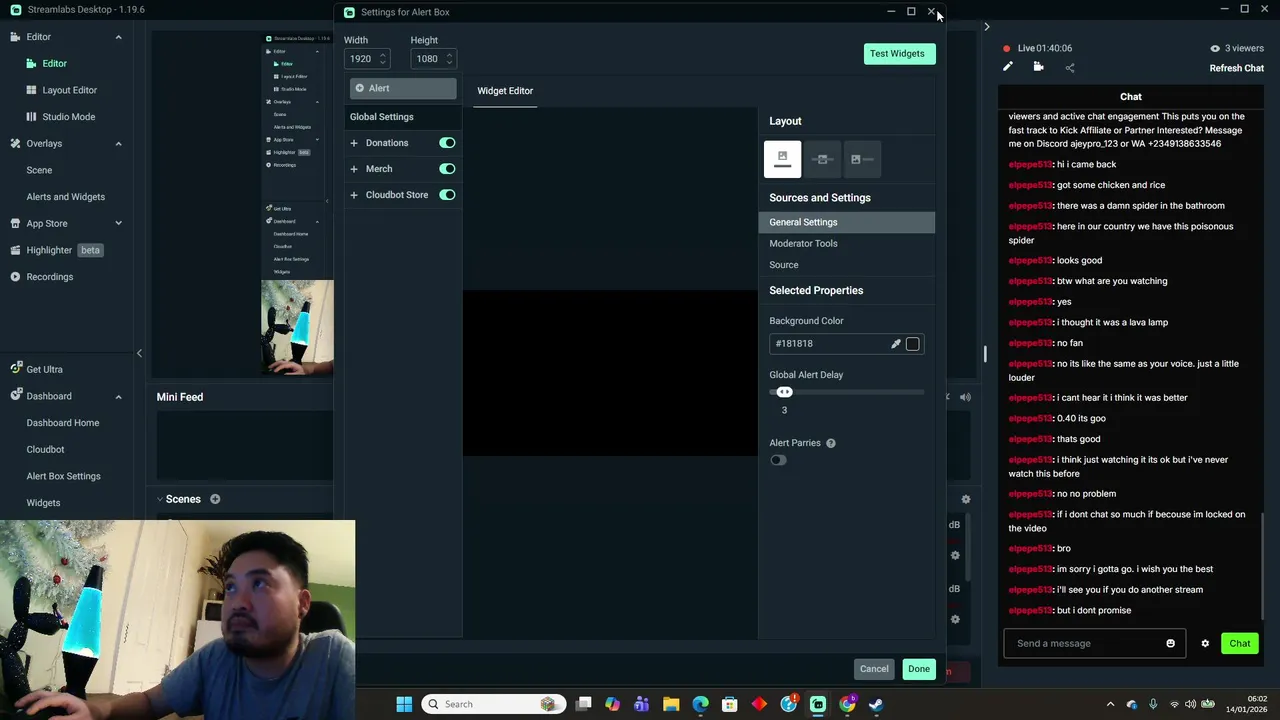Viewport: 1280px width, 720px height.
Task: Open Alert Box Settings in sidebar
Action: 63,476
